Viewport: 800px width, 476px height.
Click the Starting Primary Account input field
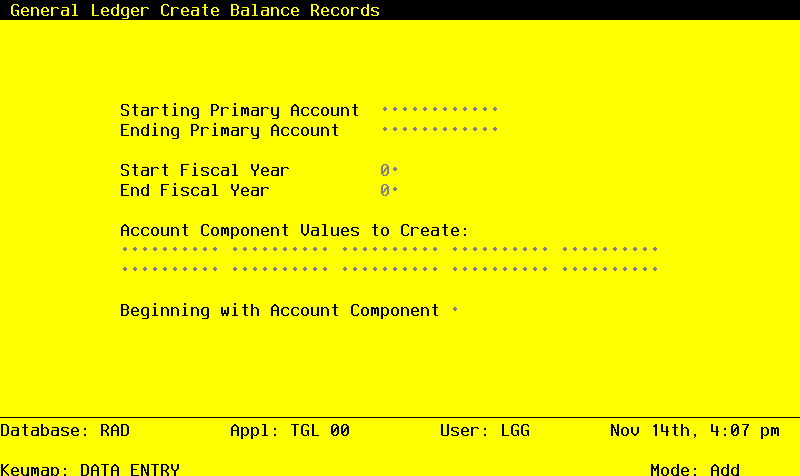tap(440, 110)
